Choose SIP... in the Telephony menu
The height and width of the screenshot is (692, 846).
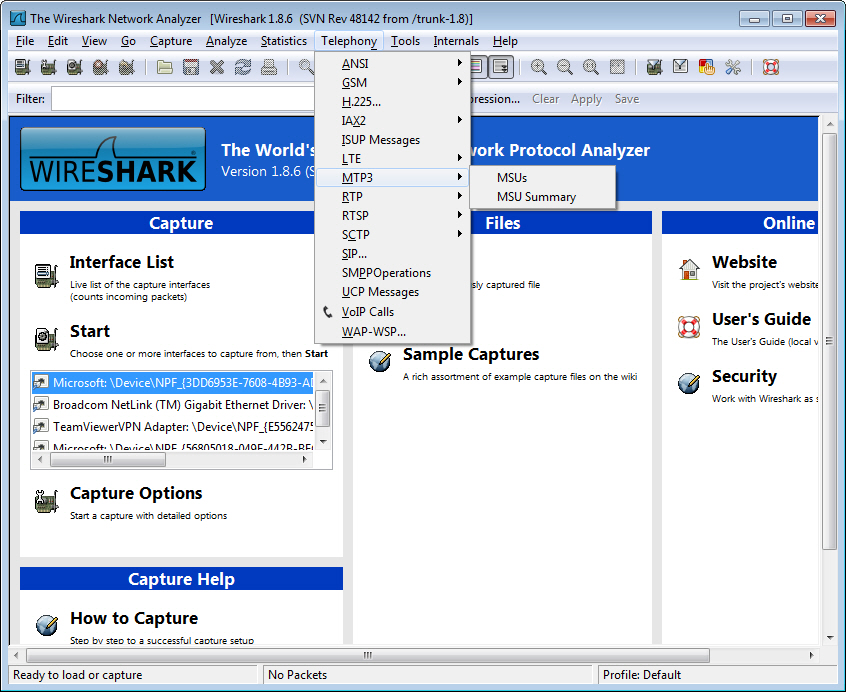[x=392, y=253]
